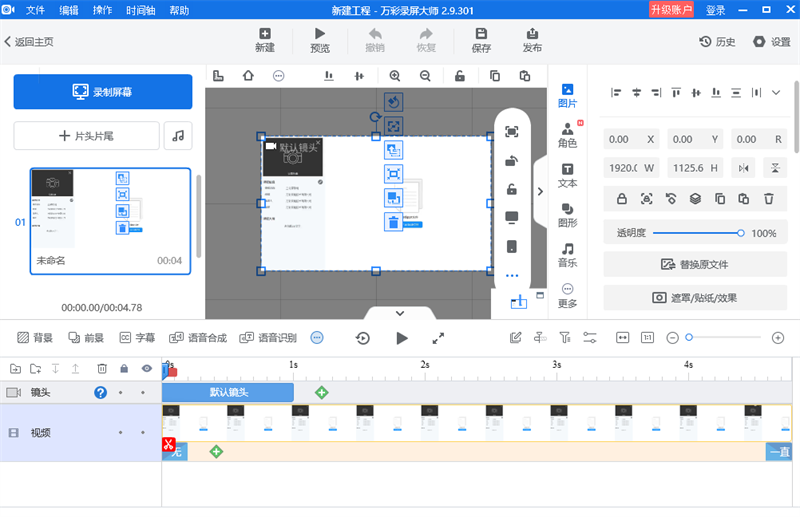
Task: Adjust the 透明度 slider handle
Action: tap(741, 233)
